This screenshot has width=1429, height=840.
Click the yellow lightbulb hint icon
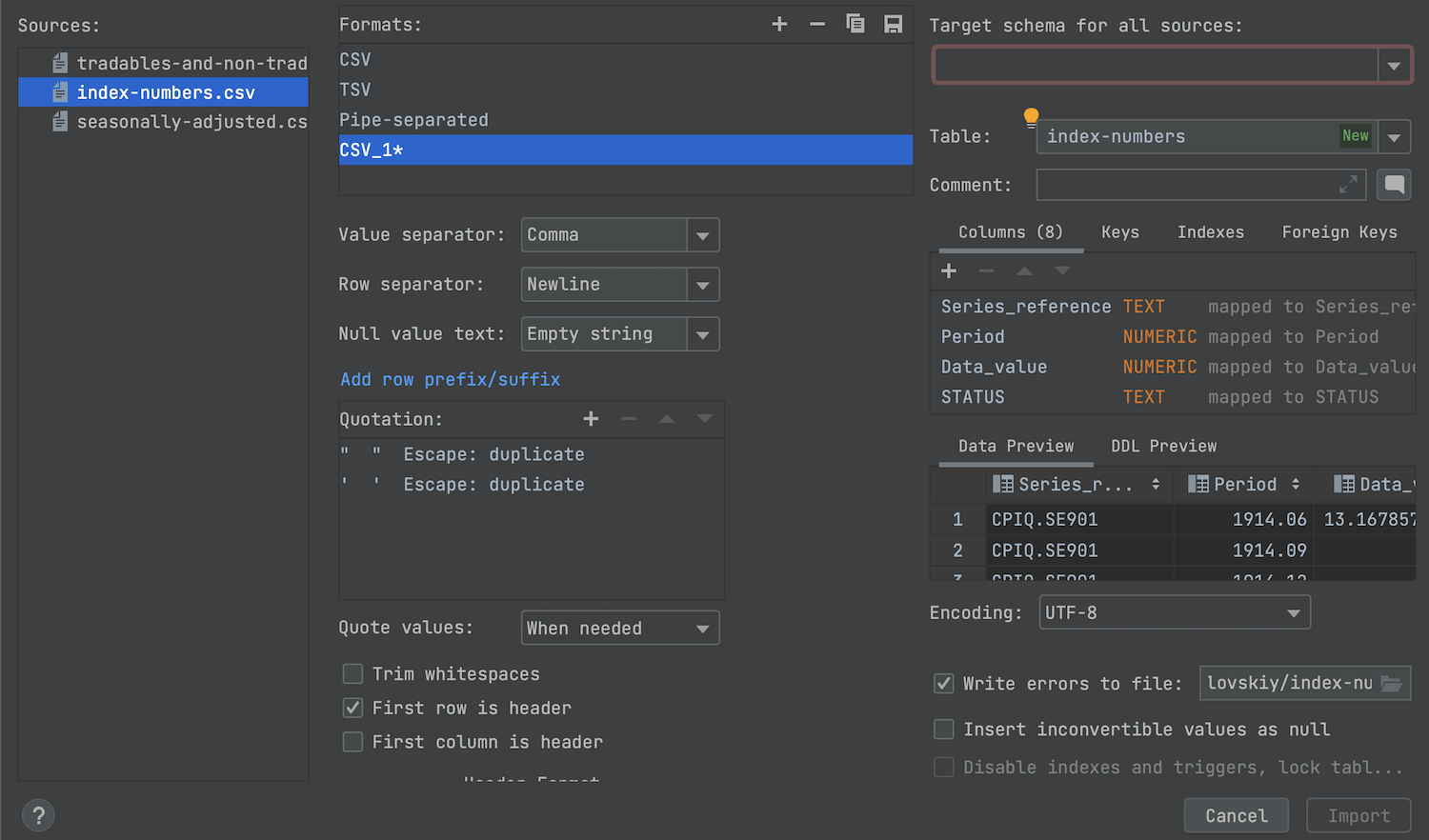click(x=1031, y=117)
